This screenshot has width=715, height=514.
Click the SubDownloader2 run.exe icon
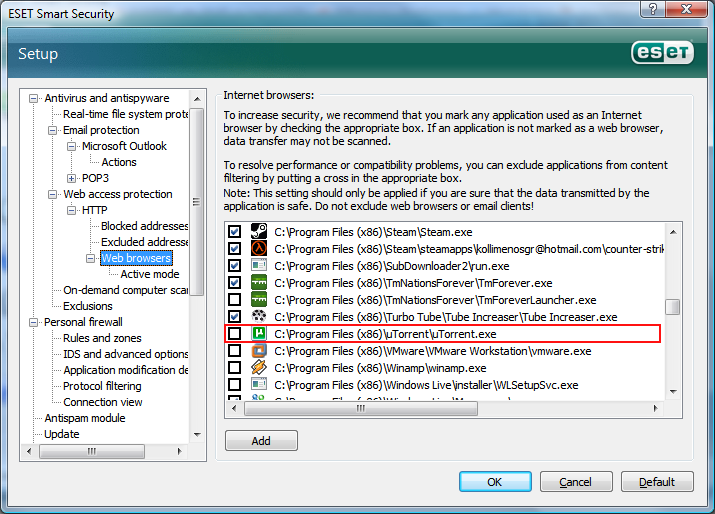[259, 265]
